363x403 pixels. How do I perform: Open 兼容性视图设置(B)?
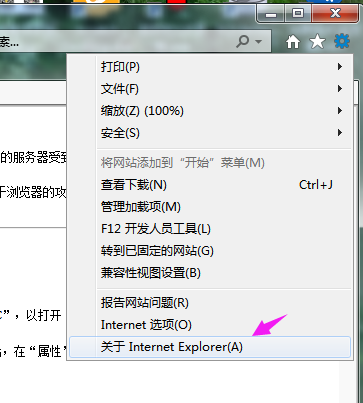(210, 273)
